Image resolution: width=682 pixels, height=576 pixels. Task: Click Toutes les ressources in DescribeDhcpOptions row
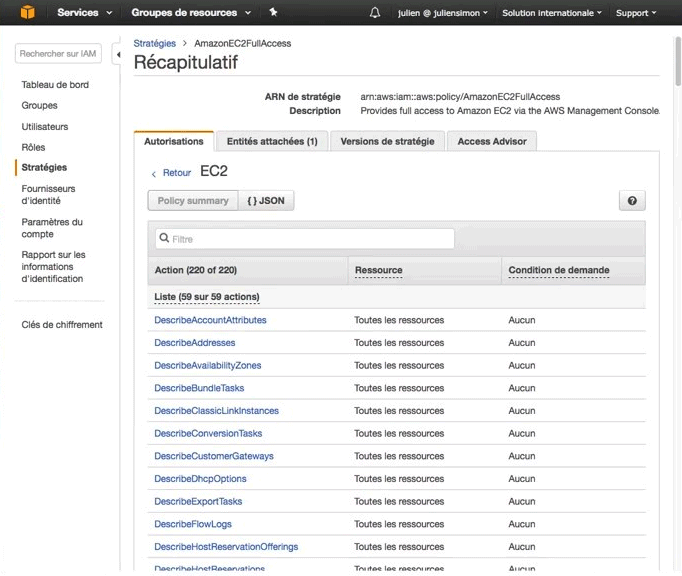point(399,479)
